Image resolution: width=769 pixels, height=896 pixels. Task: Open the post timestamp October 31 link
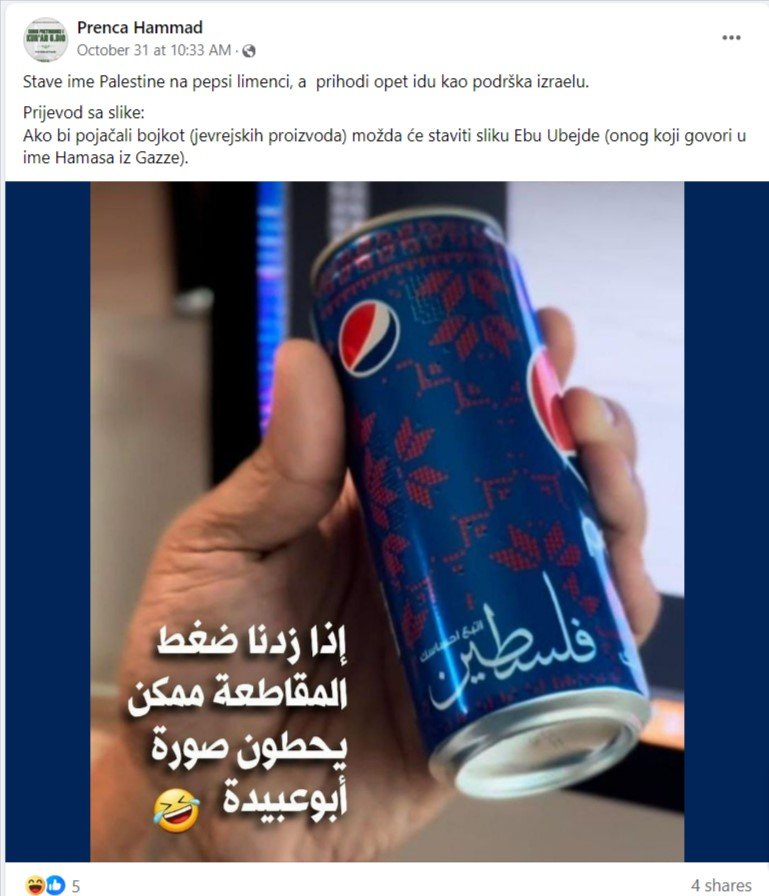[x=154, y=50]
